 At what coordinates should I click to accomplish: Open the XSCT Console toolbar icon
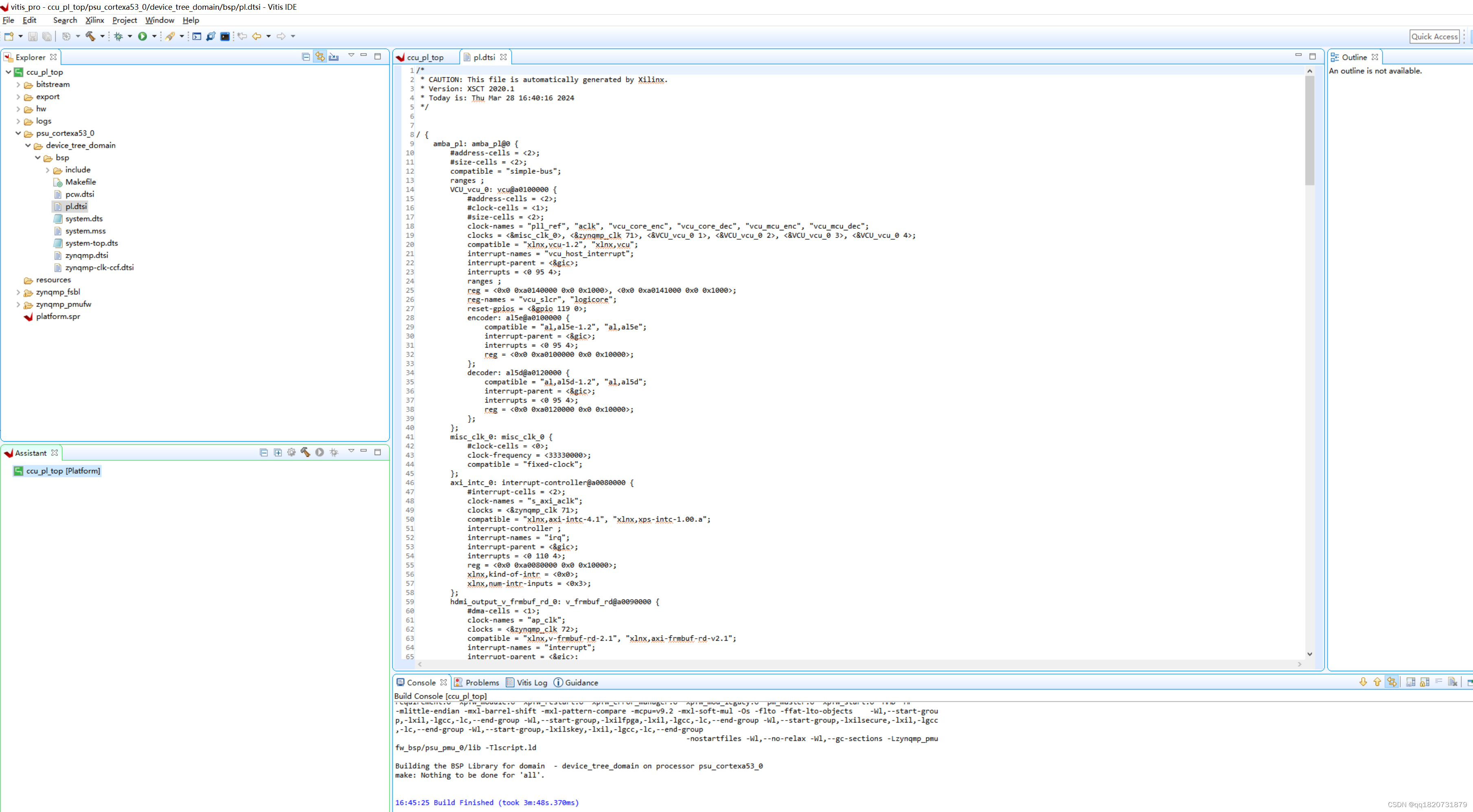[197, 36]
